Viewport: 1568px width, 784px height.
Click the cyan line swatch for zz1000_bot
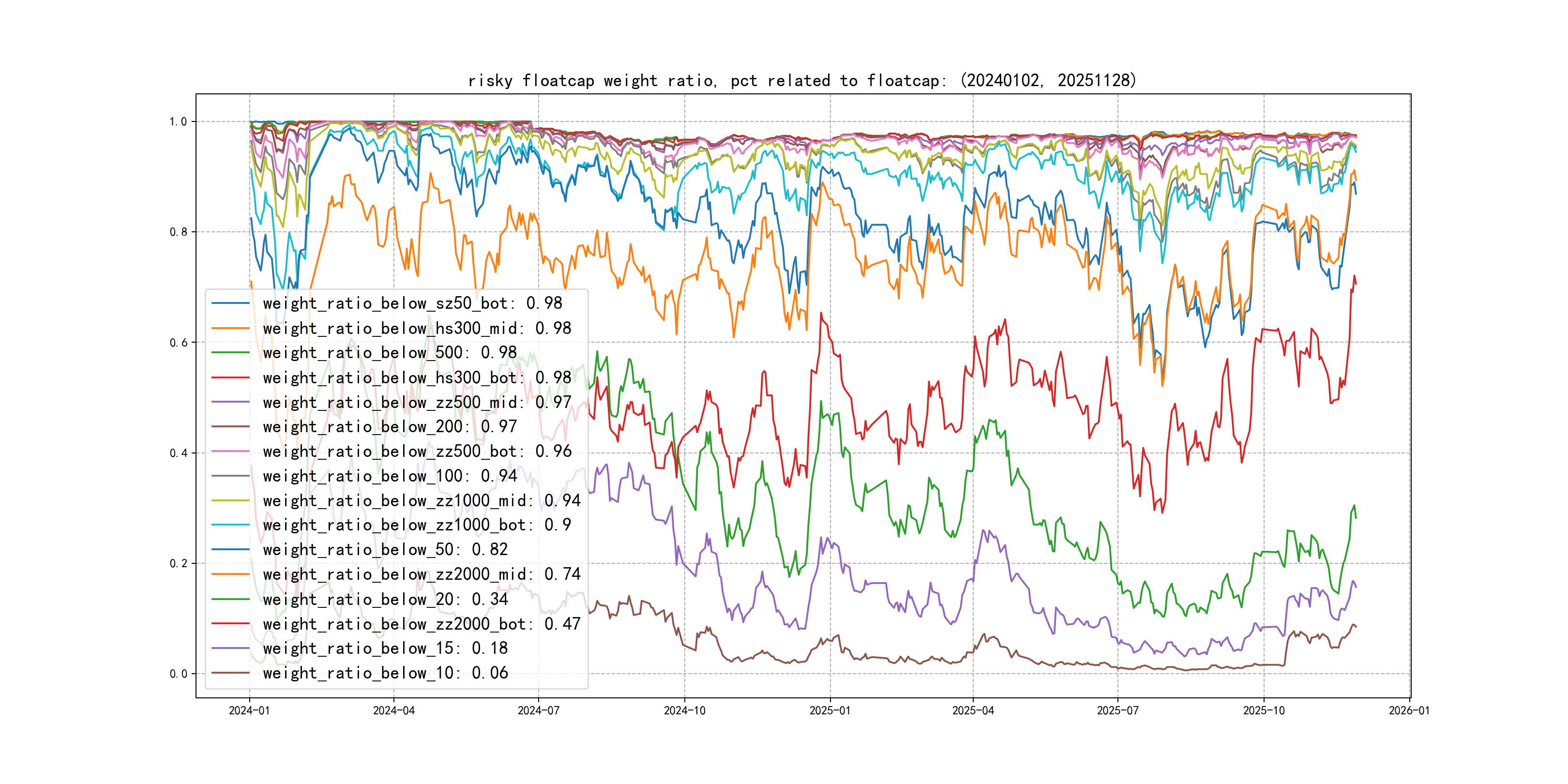pos(231,525)
